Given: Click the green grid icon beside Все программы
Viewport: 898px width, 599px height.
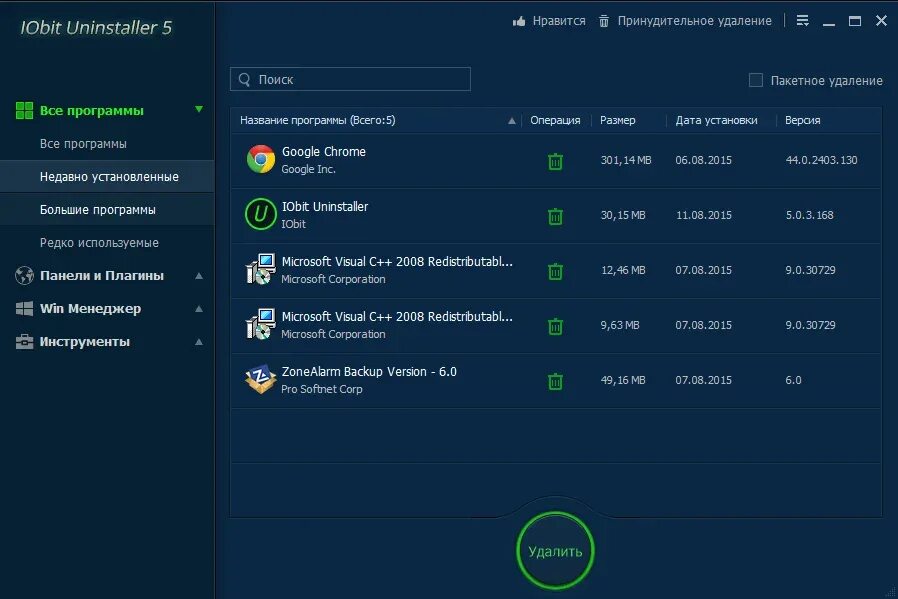Looking at the screenshot, I should pos(24,111).
